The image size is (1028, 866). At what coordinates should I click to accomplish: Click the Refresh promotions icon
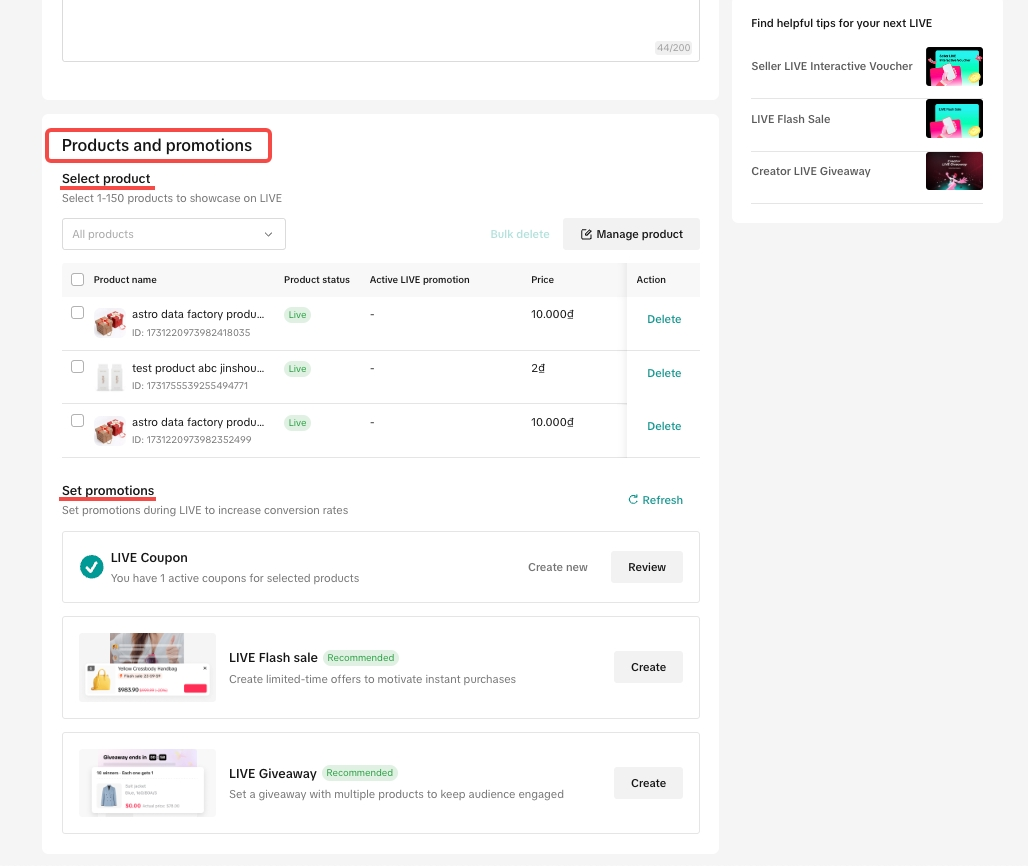[633, 500]
